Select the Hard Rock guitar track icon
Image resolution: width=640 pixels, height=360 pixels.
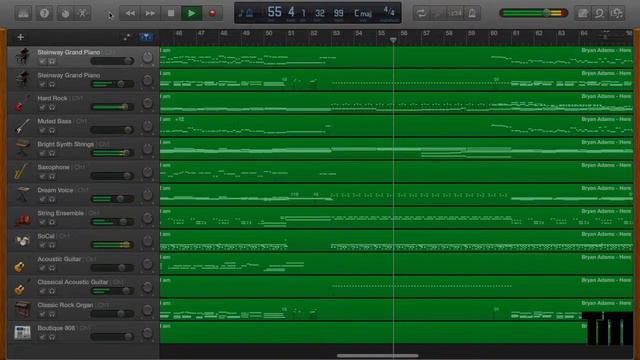tap(22, 103)
